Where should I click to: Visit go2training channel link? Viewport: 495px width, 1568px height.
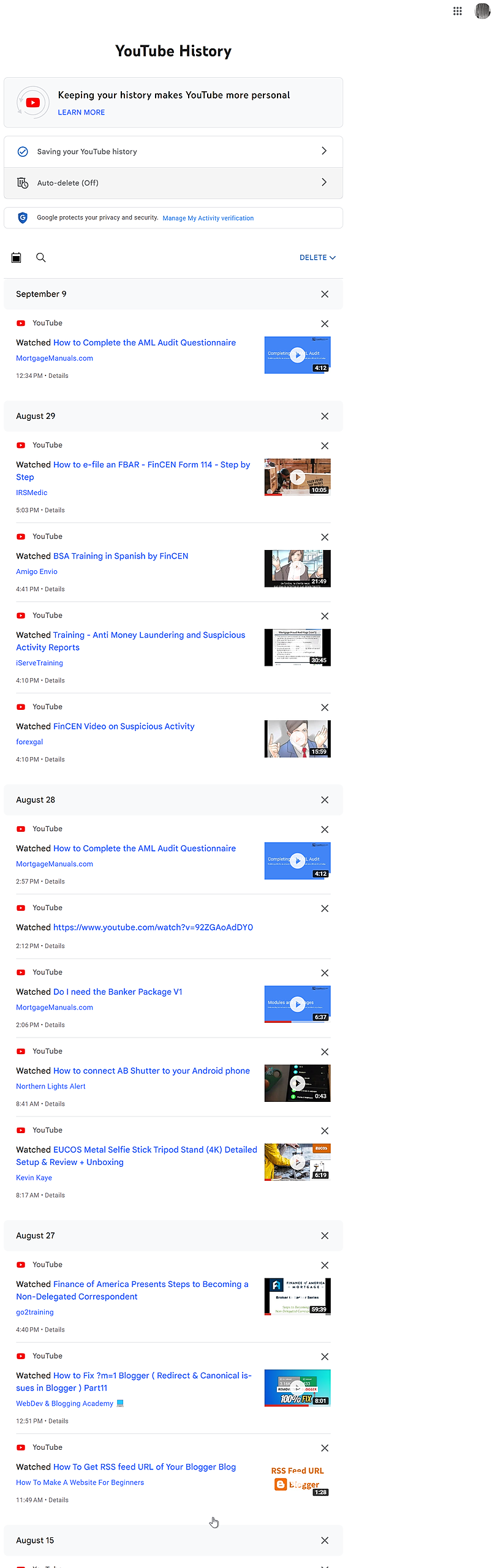point(35,1312)
